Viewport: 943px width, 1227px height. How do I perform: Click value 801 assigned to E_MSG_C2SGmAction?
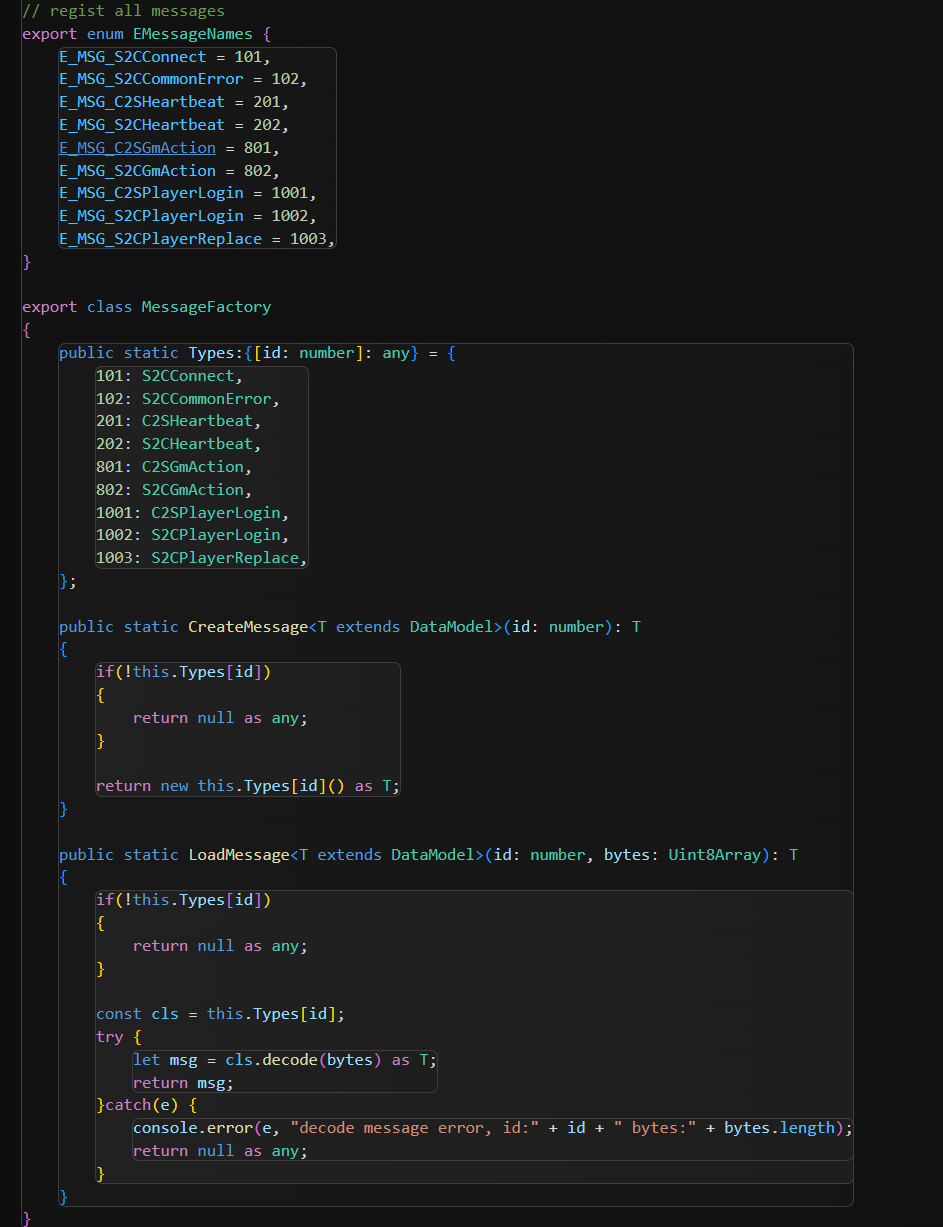(257, 148)
